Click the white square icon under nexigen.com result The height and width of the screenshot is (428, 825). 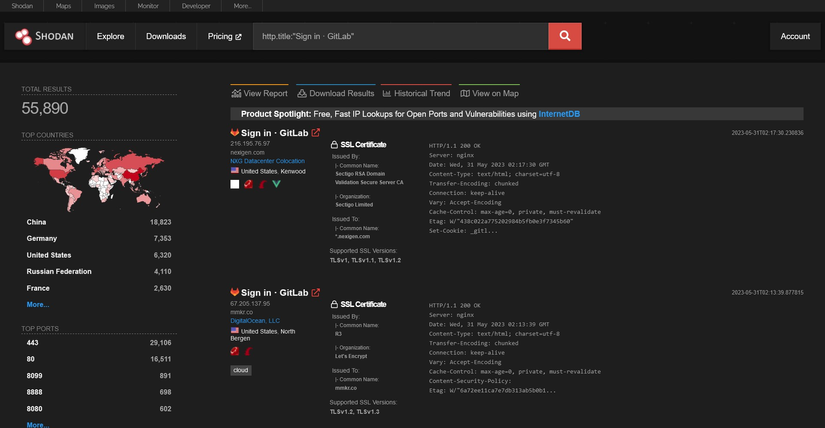235,184
